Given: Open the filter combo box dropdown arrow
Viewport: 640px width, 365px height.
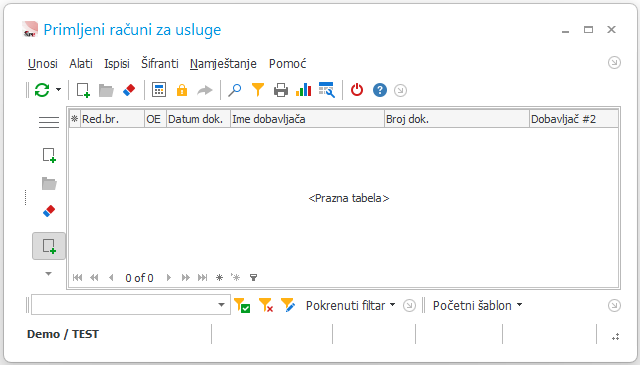Looking at the screenshot, I should point(221,305).
